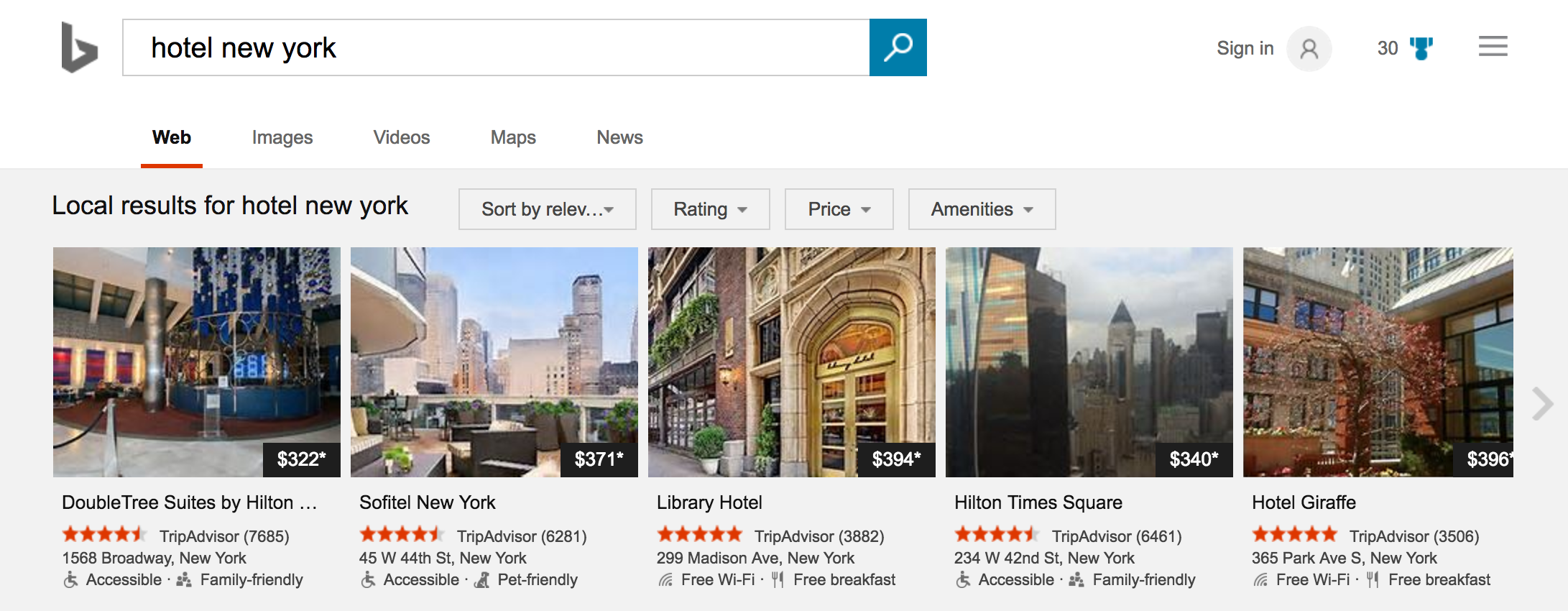
Task: Open the user profile avatar icon
Action: [x=1309, y=48]
